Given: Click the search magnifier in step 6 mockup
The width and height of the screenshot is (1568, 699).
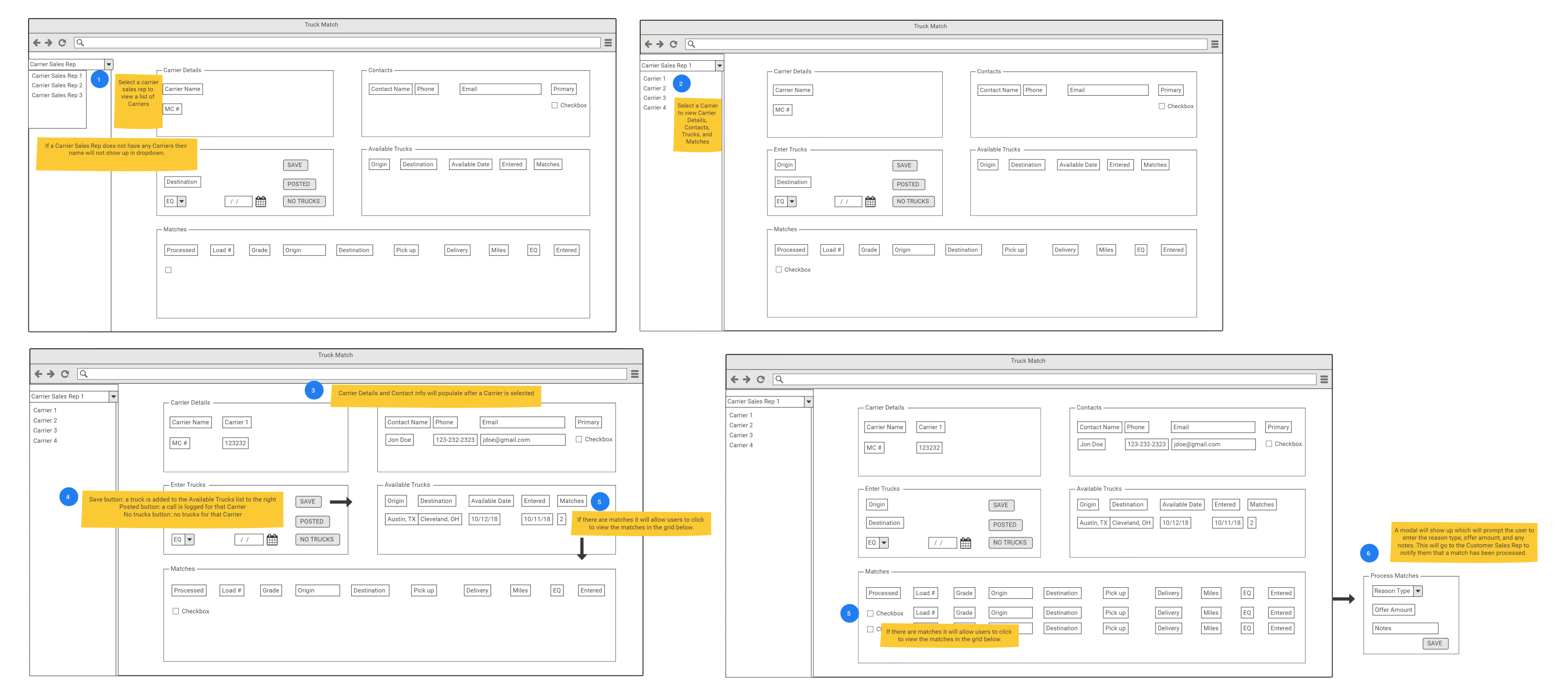Looking at the screenshot, I should click(x=779, y=379).
